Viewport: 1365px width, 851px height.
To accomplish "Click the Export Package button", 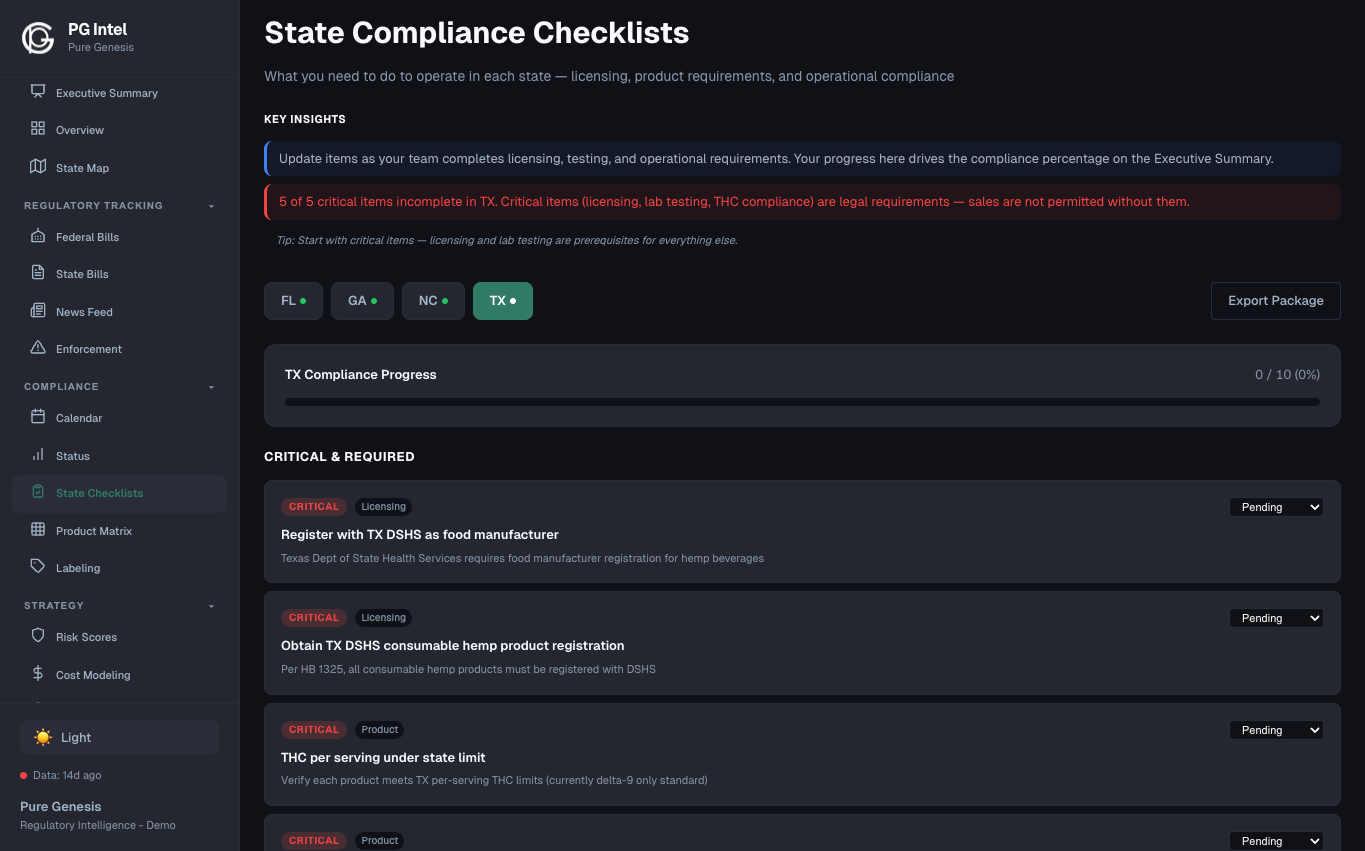I will click(1275, 300).
